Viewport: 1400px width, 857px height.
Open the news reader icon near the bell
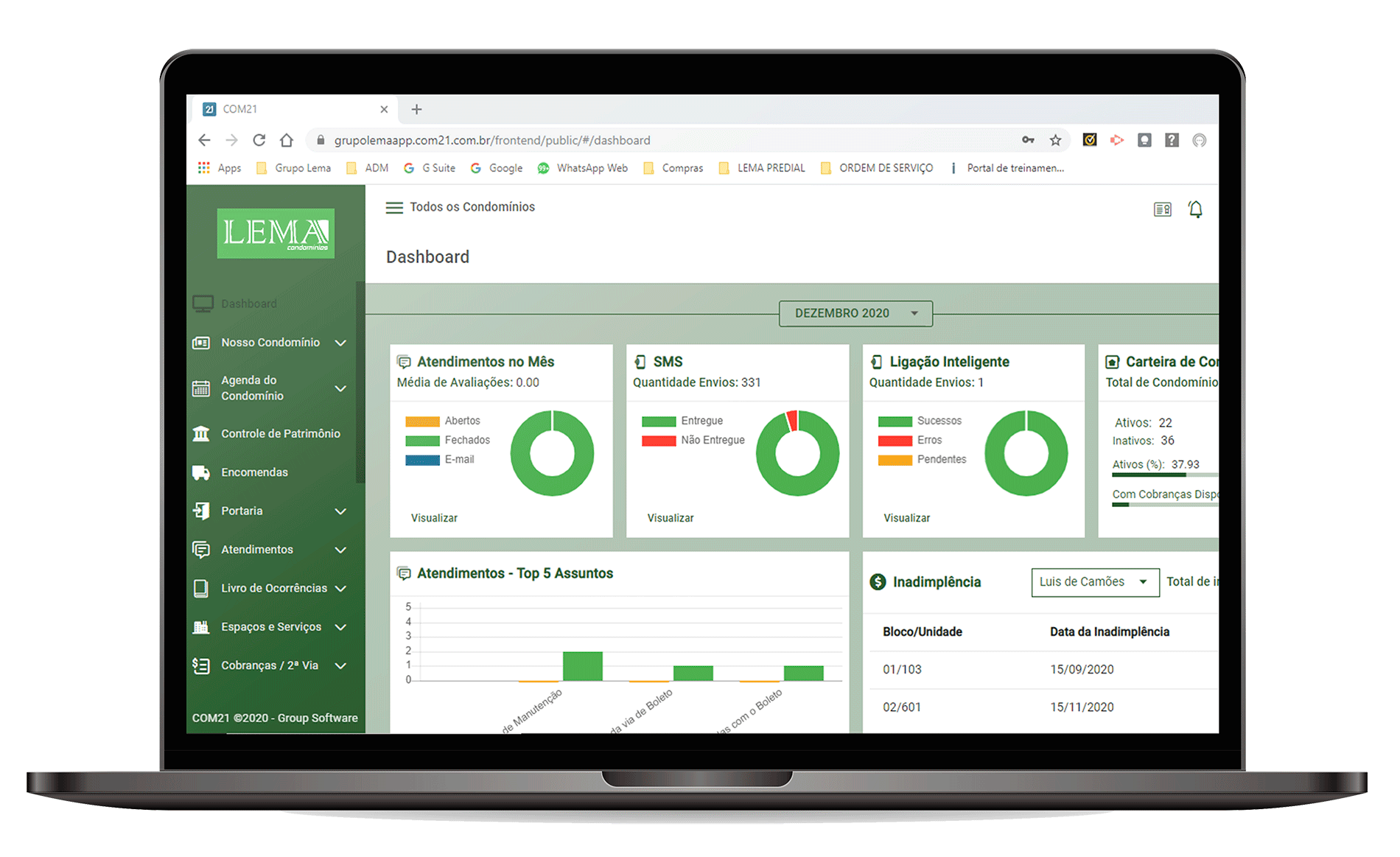[x=1162, y=210]
